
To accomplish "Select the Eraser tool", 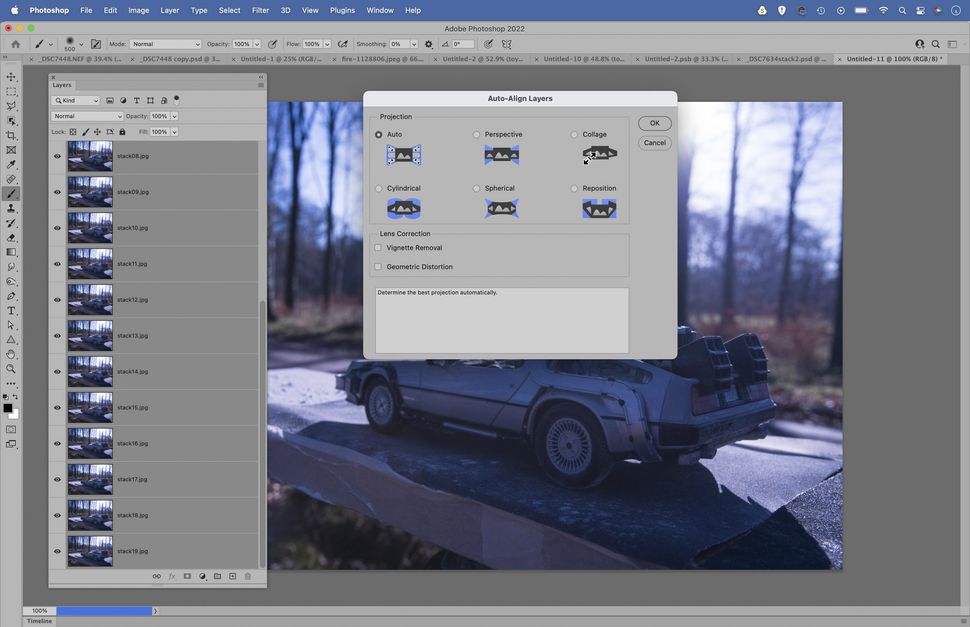I will (x=11, y=237).
